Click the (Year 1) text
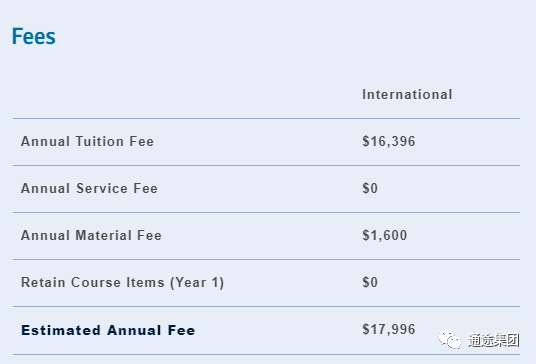The width and height of the screenshot is (536, 364). [197, 283]
